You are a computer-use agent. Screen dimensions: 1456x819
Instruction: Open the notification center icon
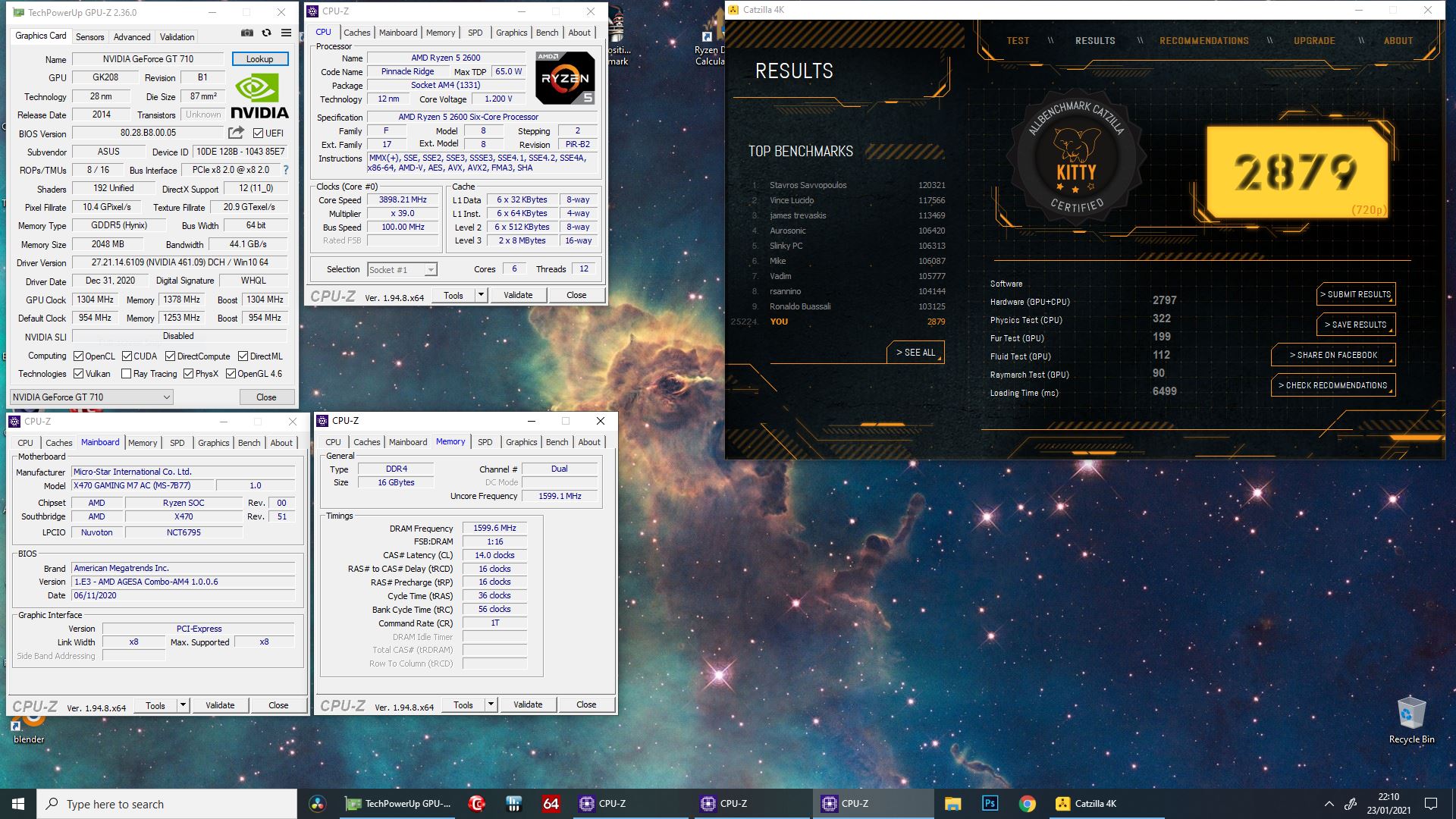[x=1431, y=804]
